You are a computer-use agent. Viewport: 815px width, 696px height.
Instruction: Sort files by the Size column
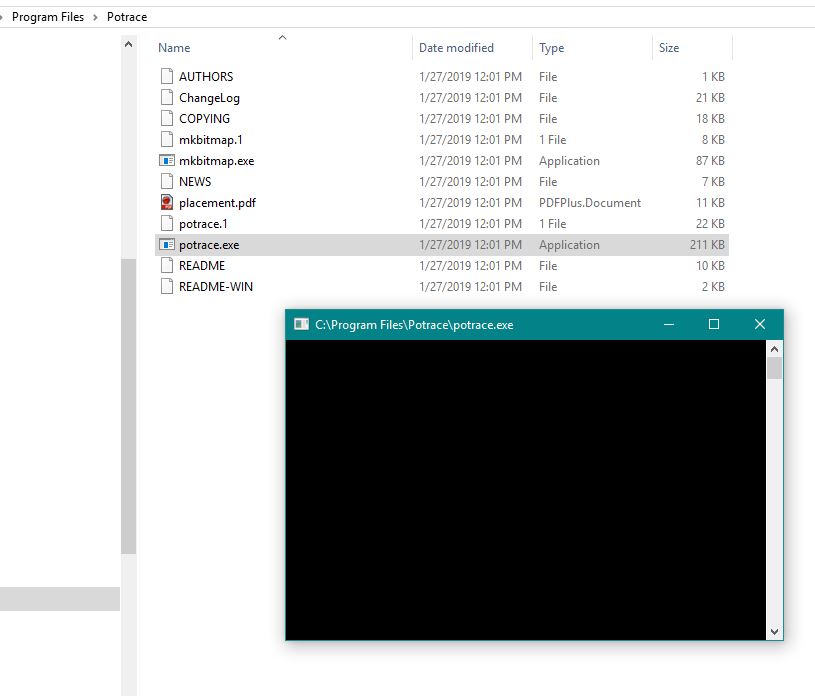[x=669, y=48]
